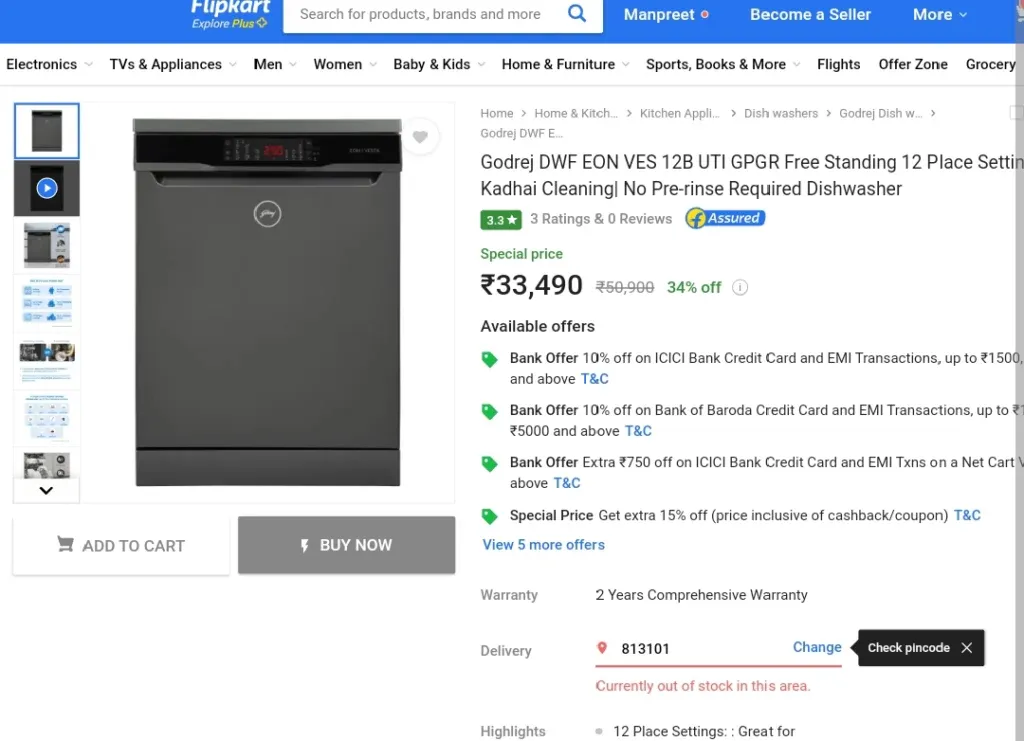Click the pincode 813101 field

click(692, 648)
